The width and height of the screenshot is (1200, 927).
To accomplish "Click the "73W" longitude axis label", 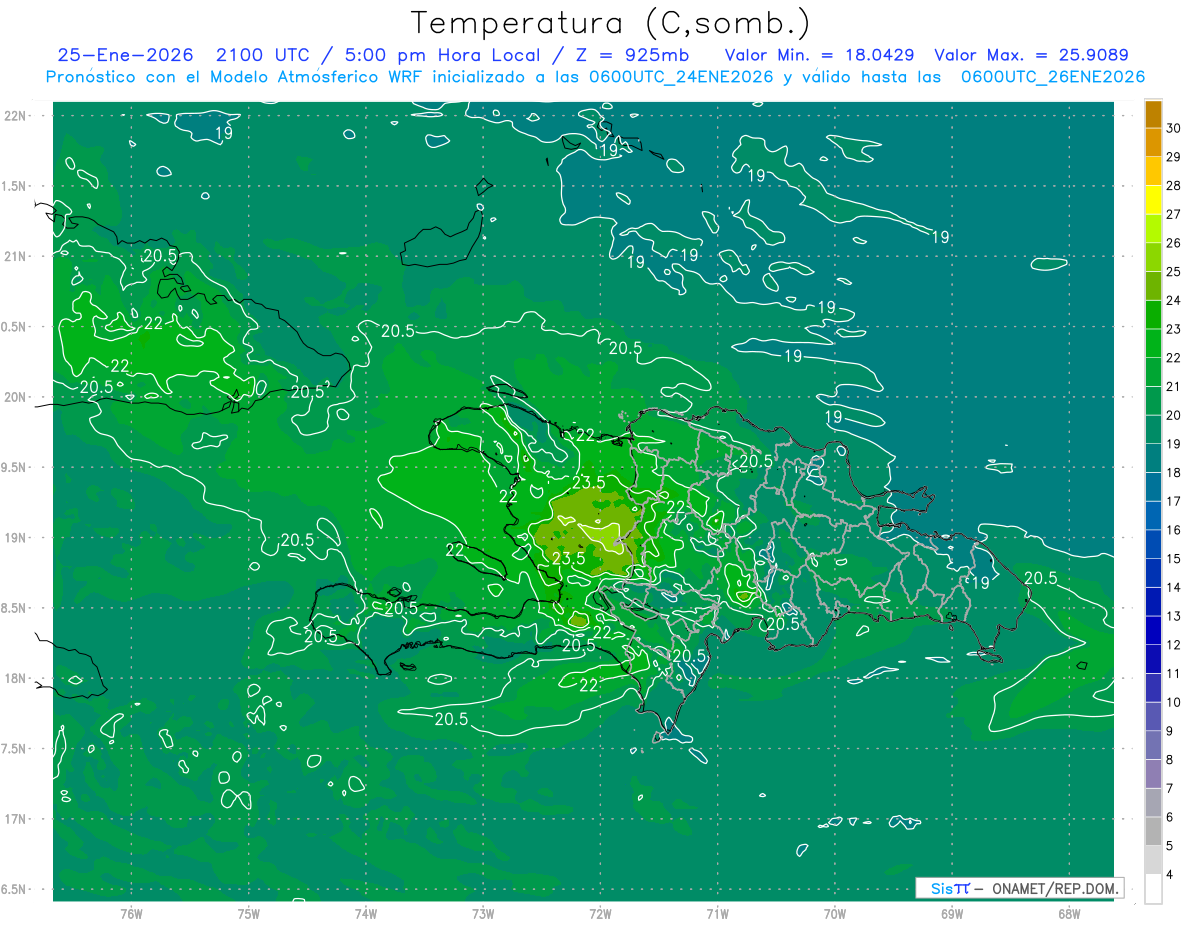I will click(483, 913).
